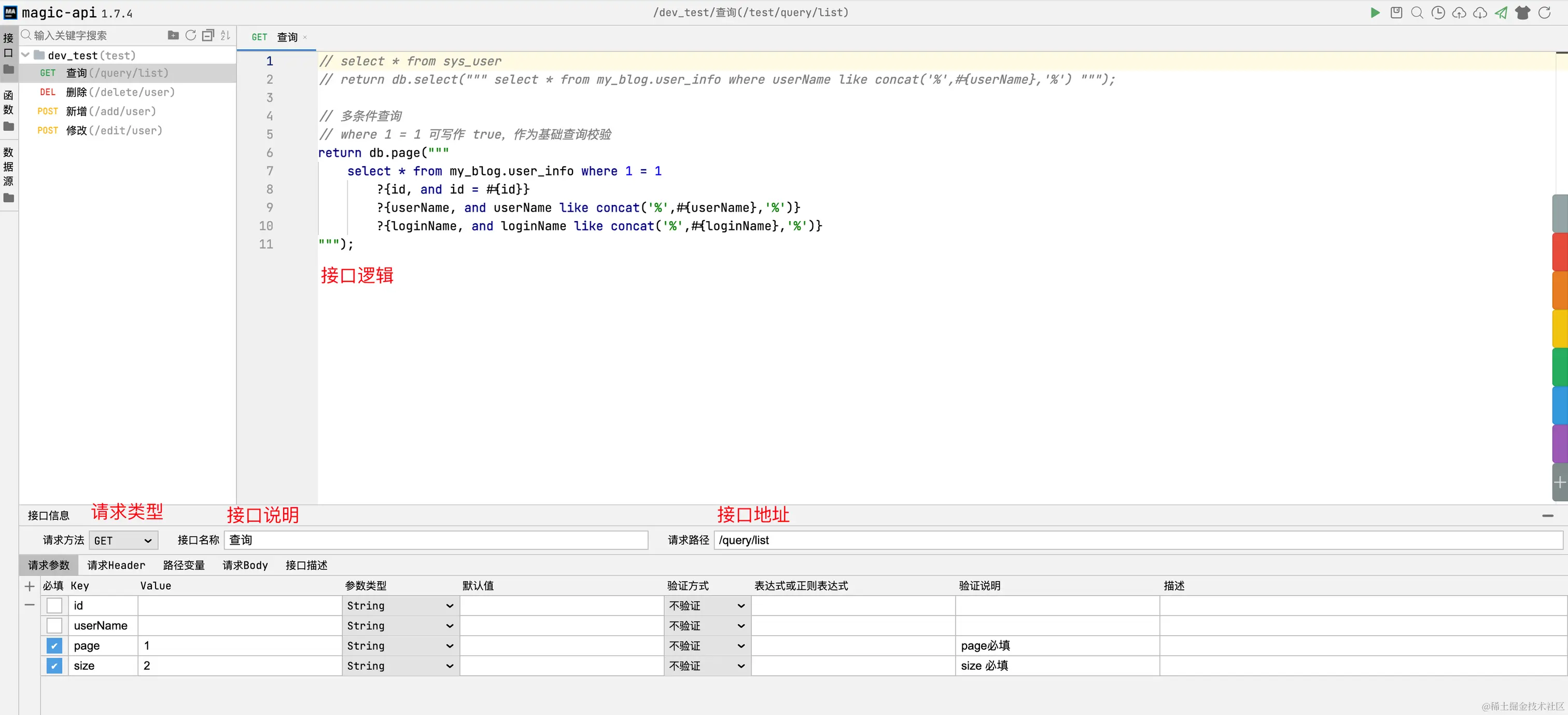
Task: Select the red color tab on the right edge
Action: click(x=1560, y=252)
